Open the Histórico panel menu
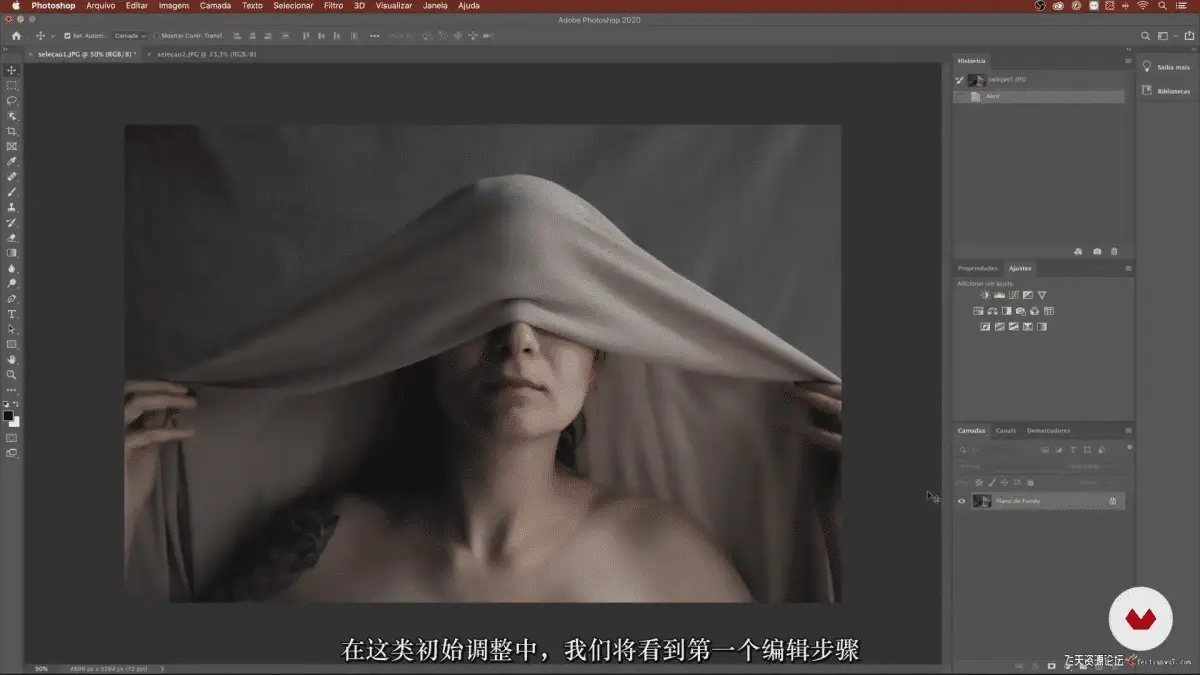Viewport: 1200px width, 675px height. coord(1128,61)
